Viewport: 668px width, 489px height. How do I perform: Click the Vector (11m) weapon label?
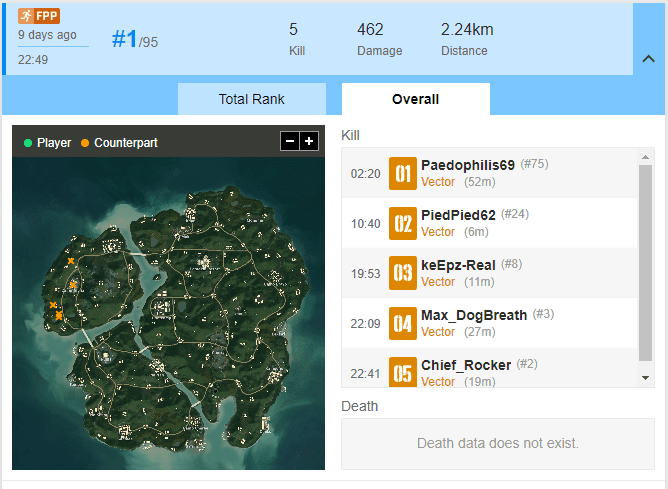point(458,282)
